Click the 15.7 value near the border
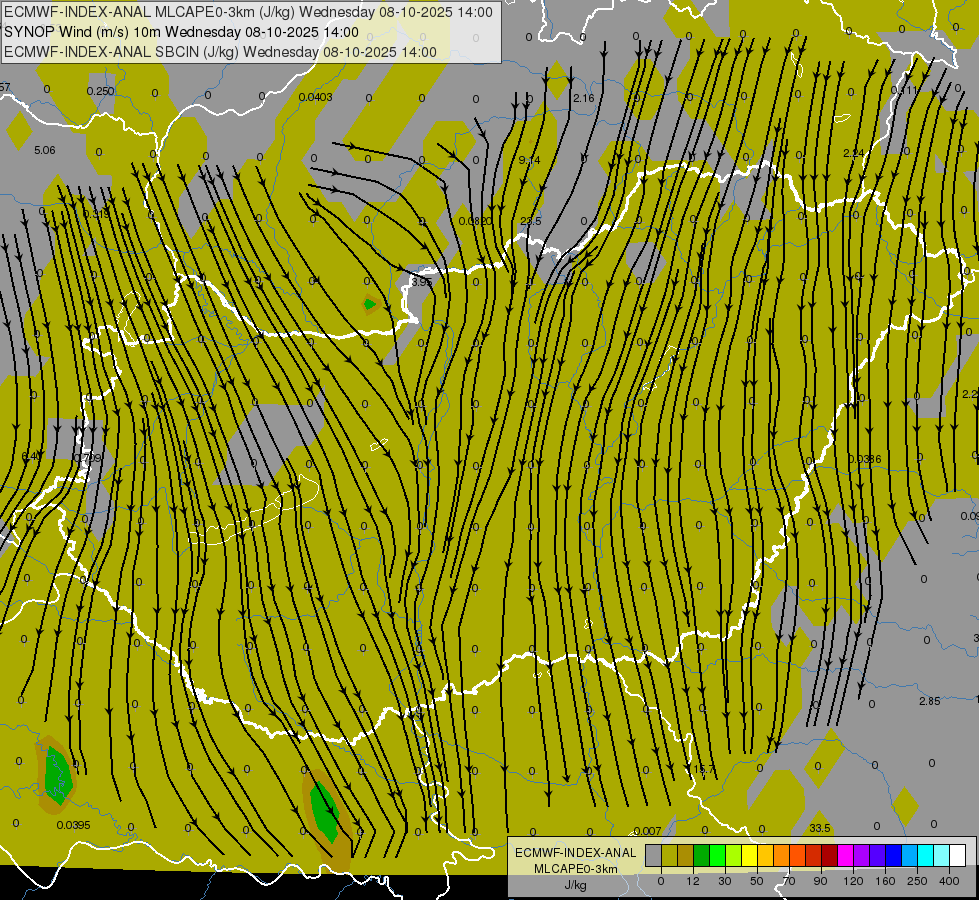This screenshot has height=900, width=979. tap(704, 769)
